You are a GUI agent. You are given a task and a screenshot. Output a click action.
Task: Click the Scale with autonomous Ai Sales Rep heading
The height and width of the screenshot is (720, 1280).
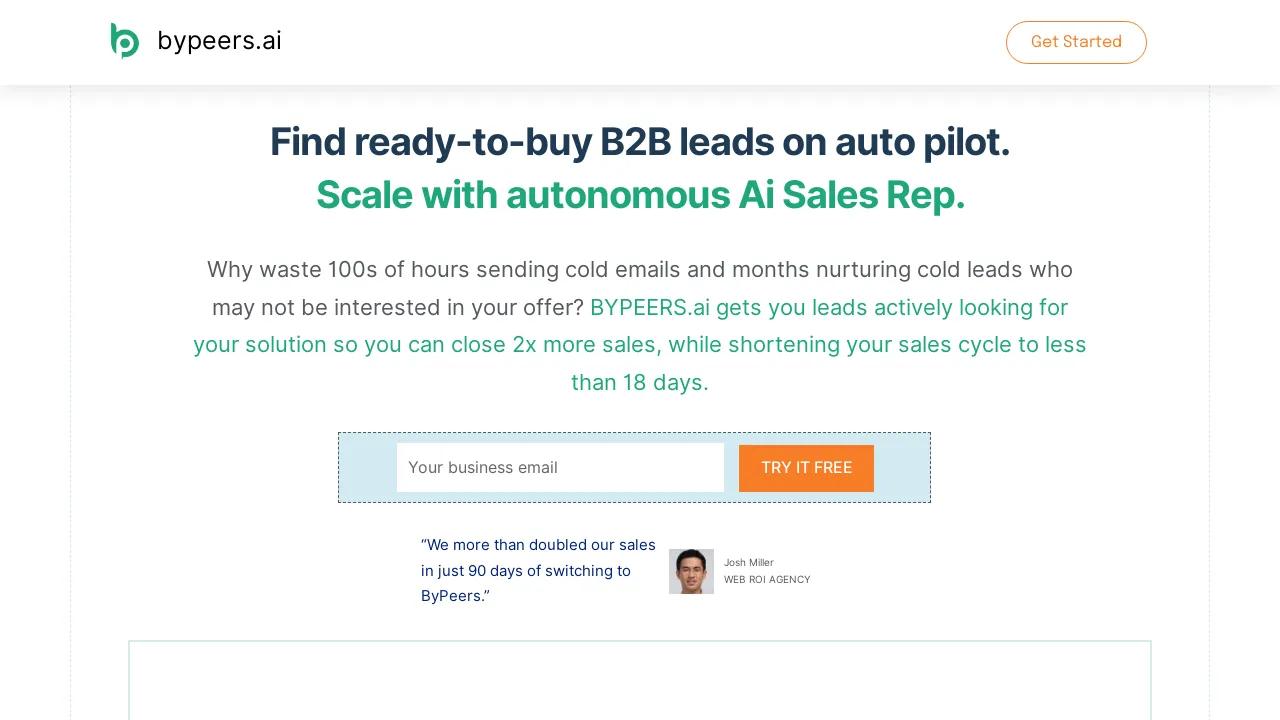click(x=640, y=195)
